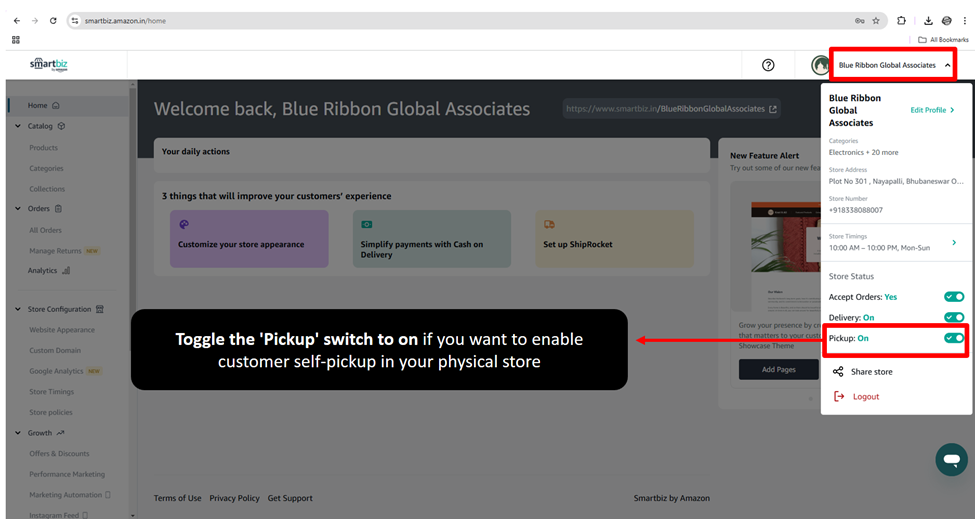Collapse the Catalog section
The width and height of the screenshot is (975, 519).
point(17,126)
